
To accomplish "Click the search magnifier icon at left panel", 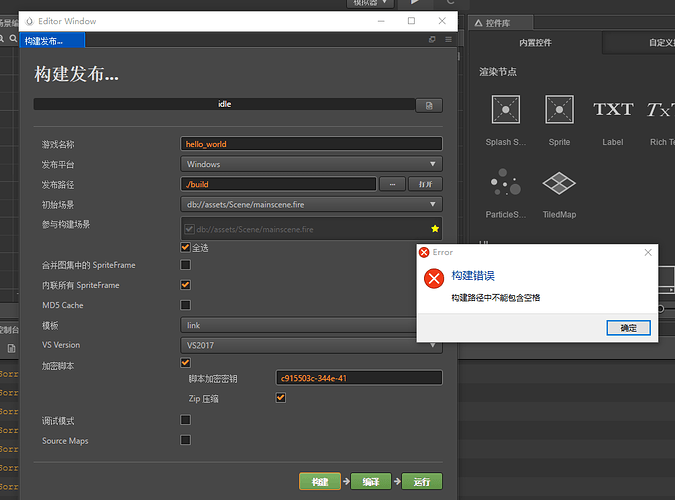I will [13, 38].
